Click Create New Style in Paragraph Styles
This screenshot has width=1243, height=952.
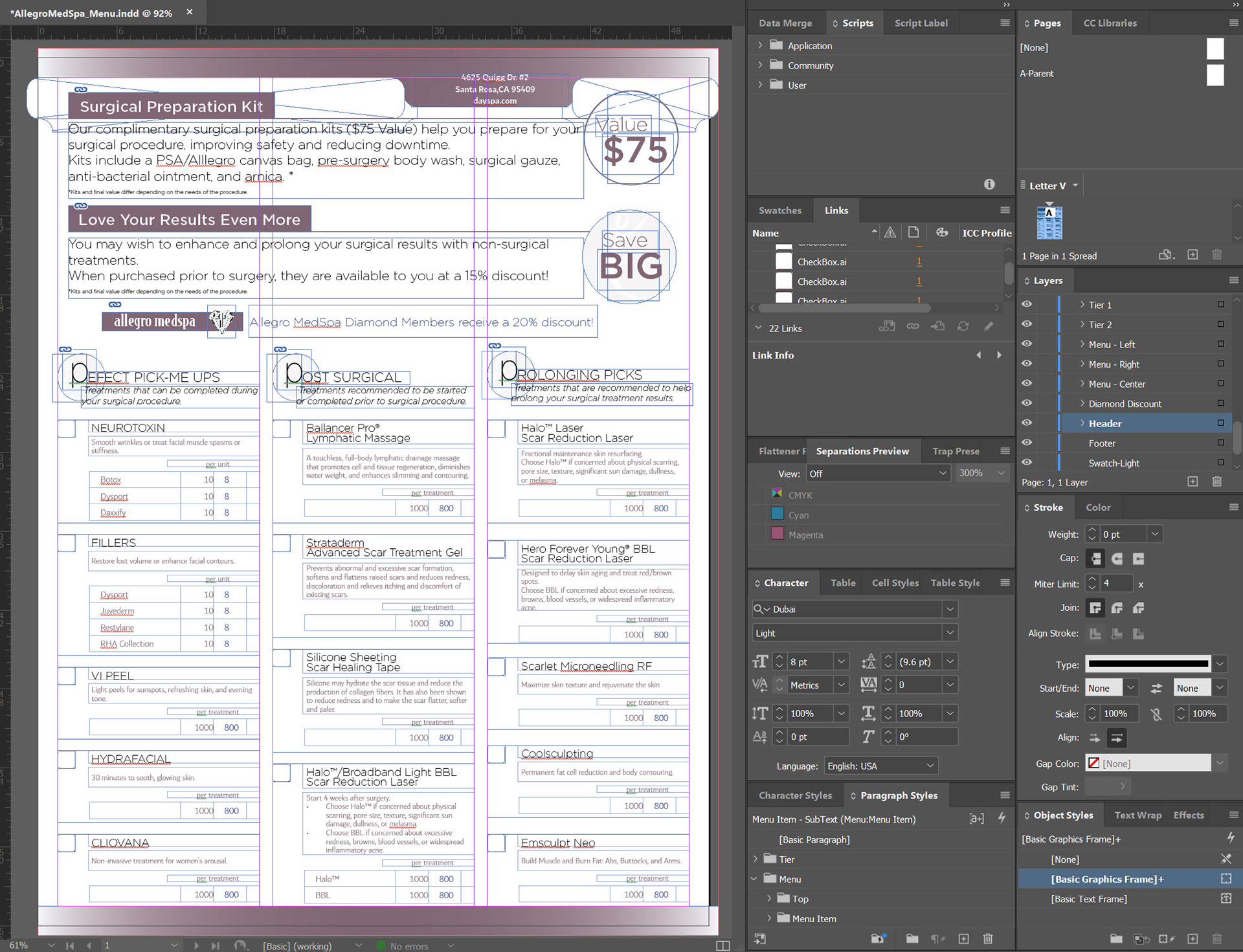(x=963, y=938)
